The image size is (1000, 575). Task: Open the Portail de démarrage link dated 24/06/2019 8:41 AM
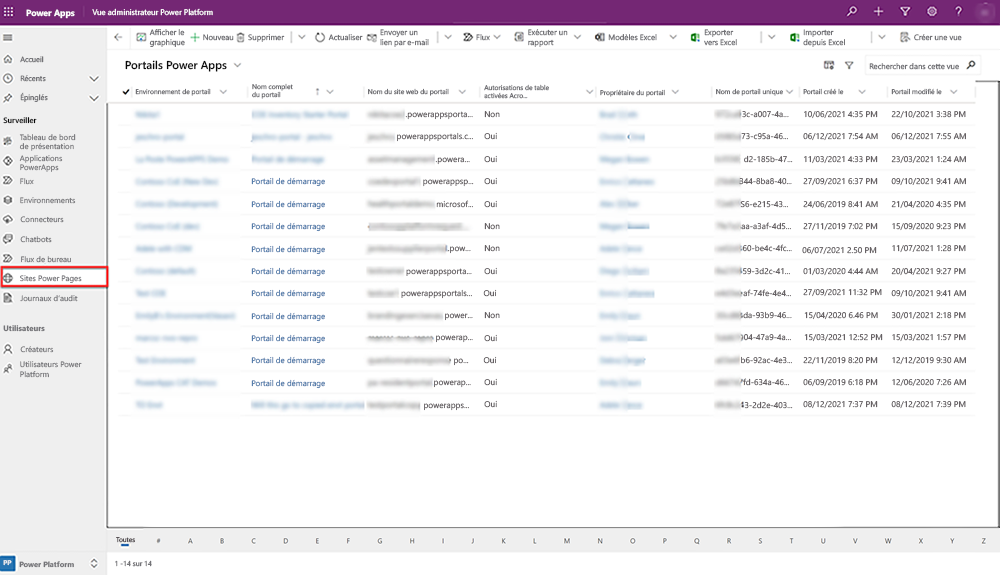pos(288,204)
